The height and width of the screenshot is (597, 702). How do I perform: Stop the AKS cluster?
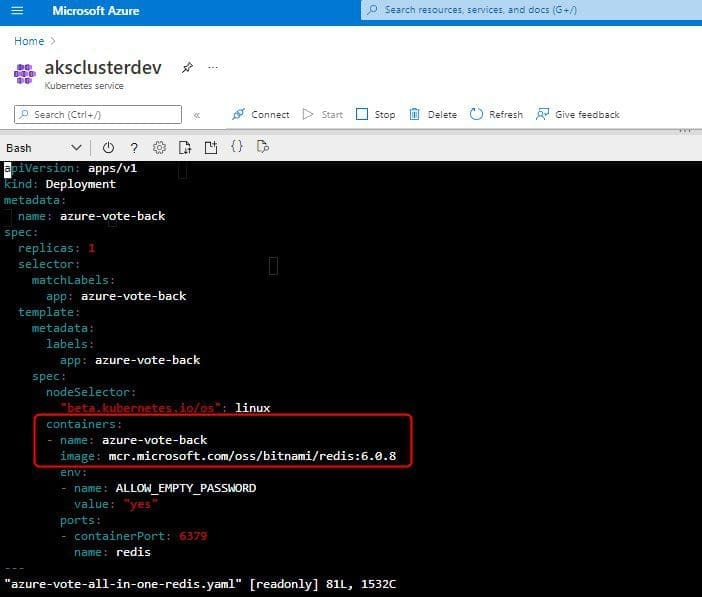pyautogui.click(x=375, y=114)
